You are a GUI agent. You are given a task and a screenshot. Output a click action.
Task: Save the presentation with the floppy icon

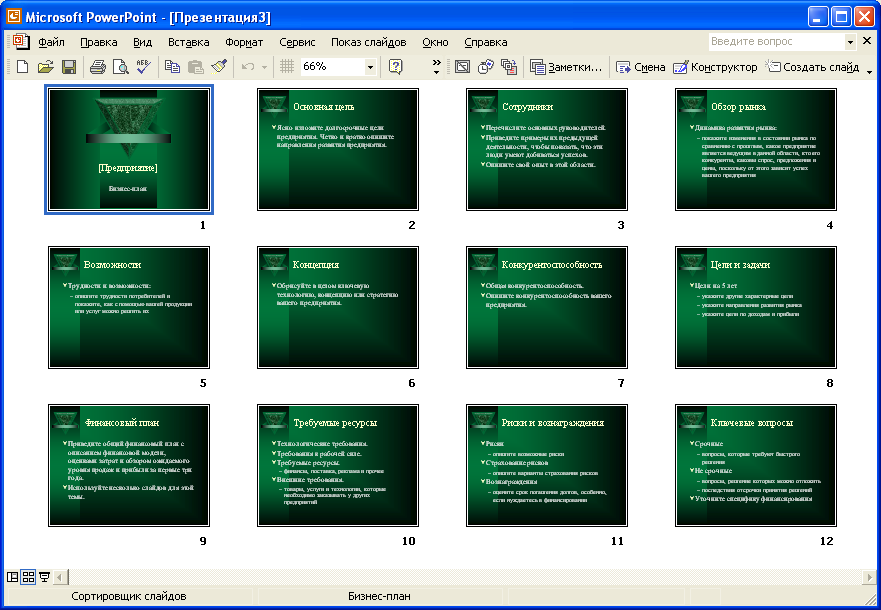(x=69, y=67)
